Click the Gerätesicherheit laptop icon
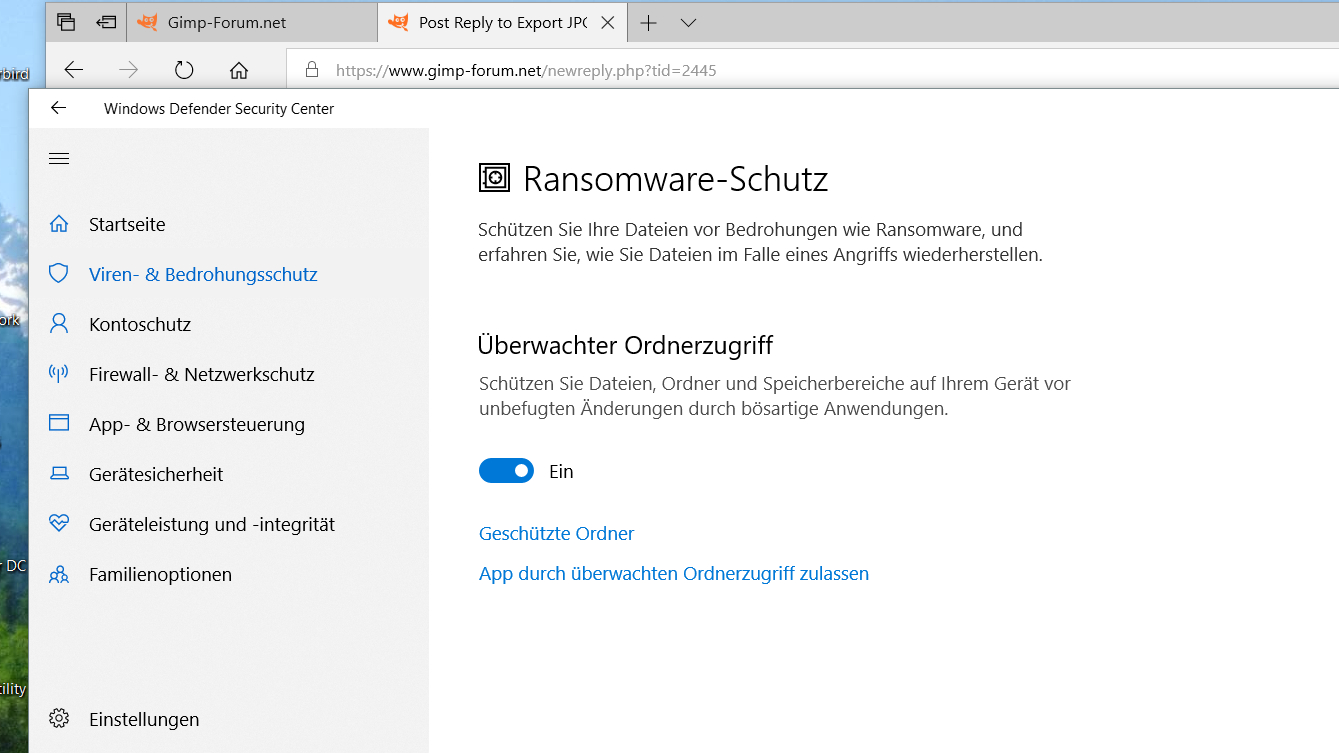 click(59, 474)
